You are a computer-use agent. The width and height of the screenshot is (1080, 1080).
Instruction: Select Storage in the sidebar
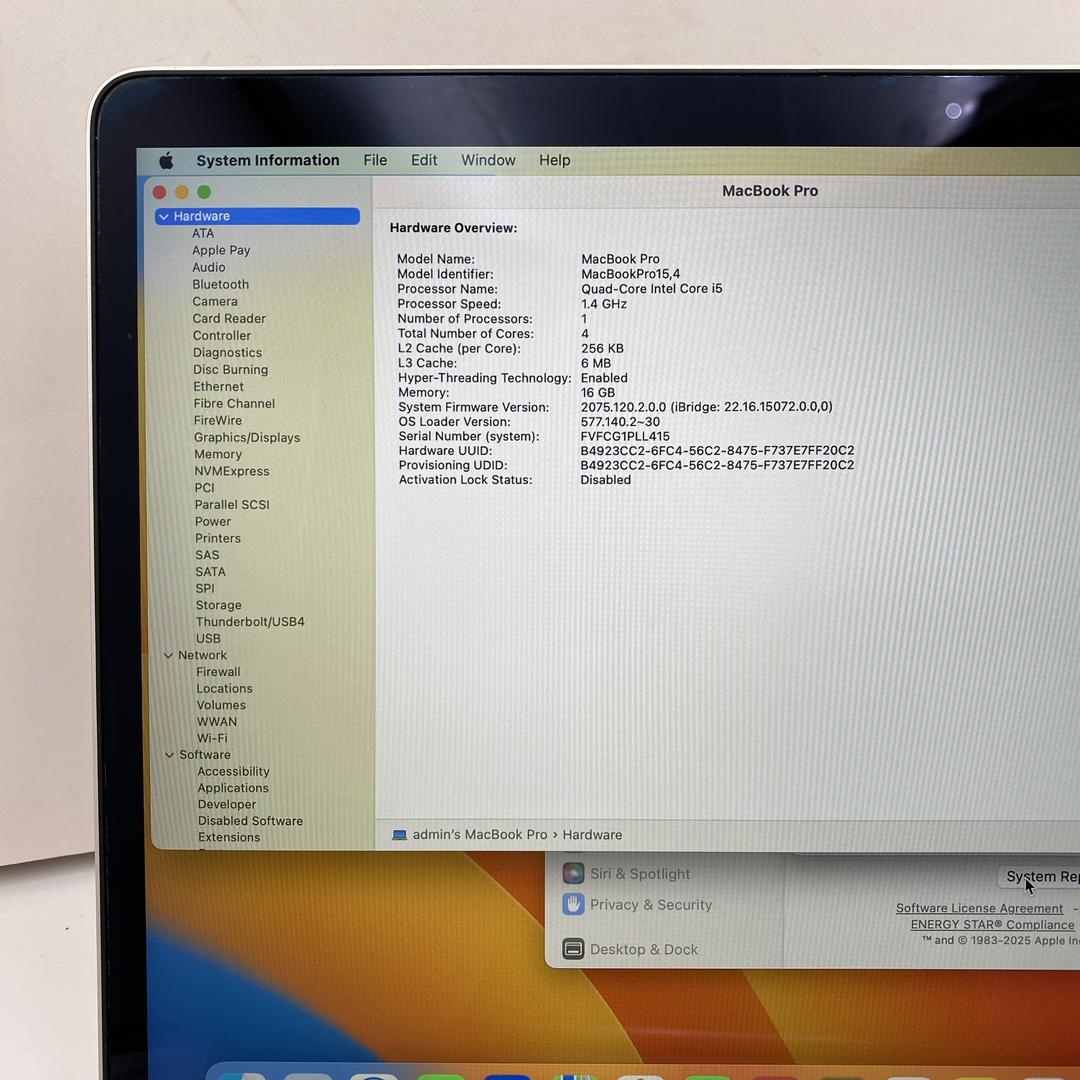218,605
